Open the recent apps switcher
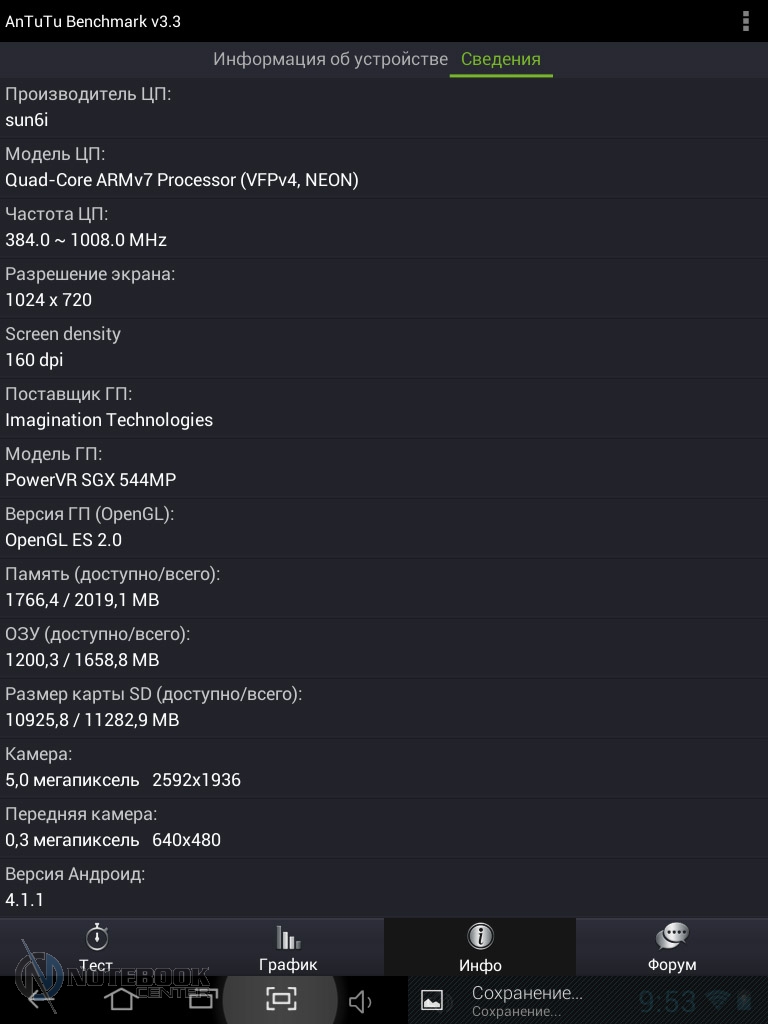 pos(201,998)
